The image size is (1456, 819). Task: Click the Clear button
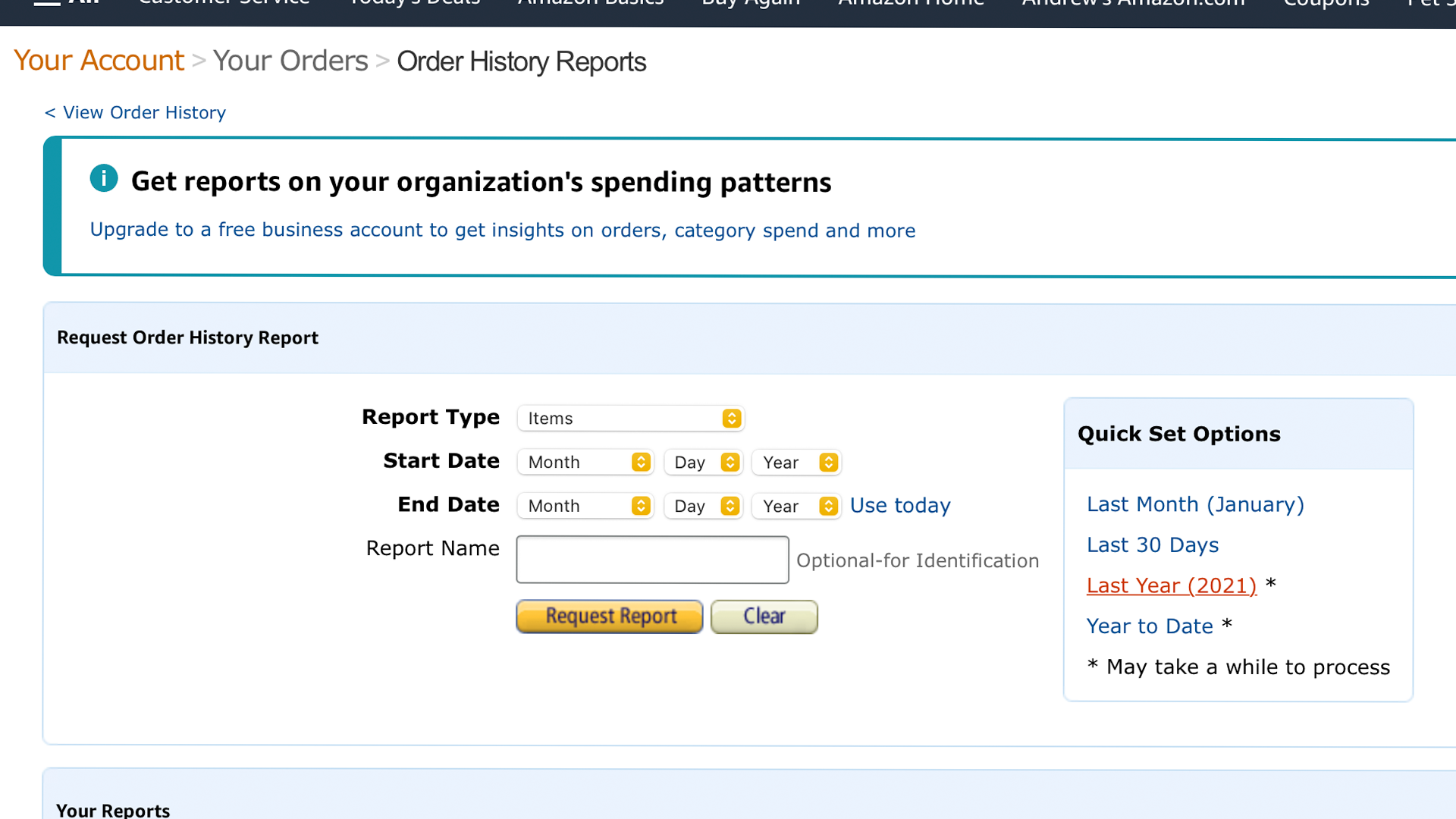(x=764, y=617)
